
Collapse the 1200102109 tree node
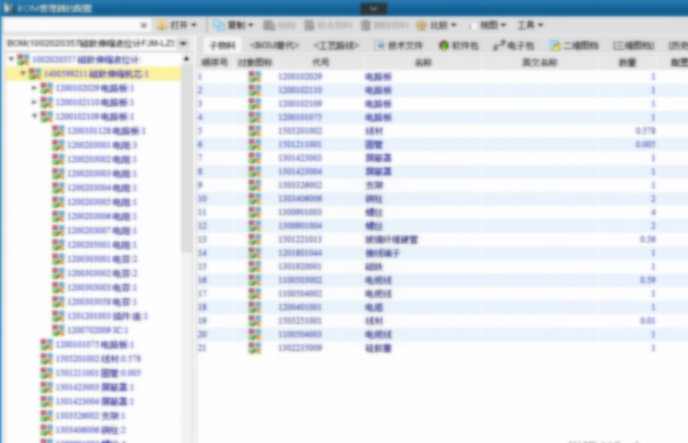pyautogui.click(x=35, y=116)
